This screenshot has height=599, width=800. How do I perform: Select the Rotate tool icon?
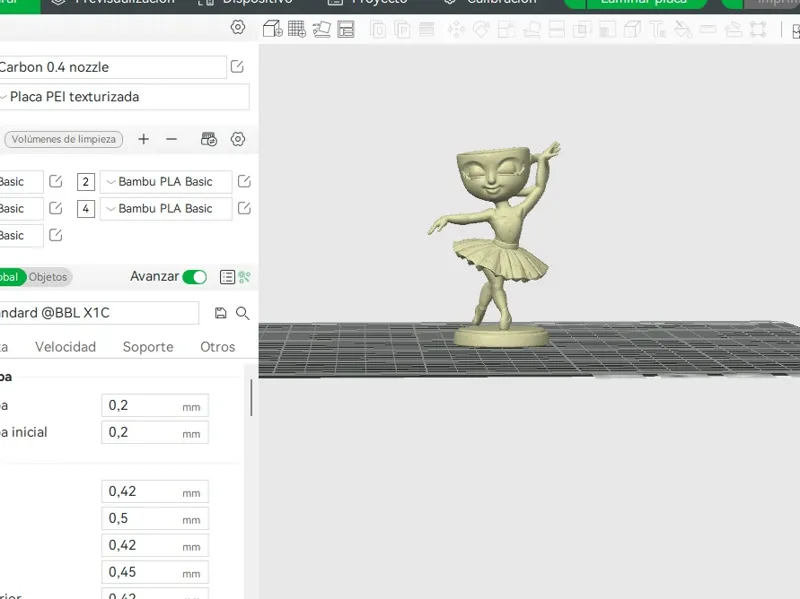point(481,30)
